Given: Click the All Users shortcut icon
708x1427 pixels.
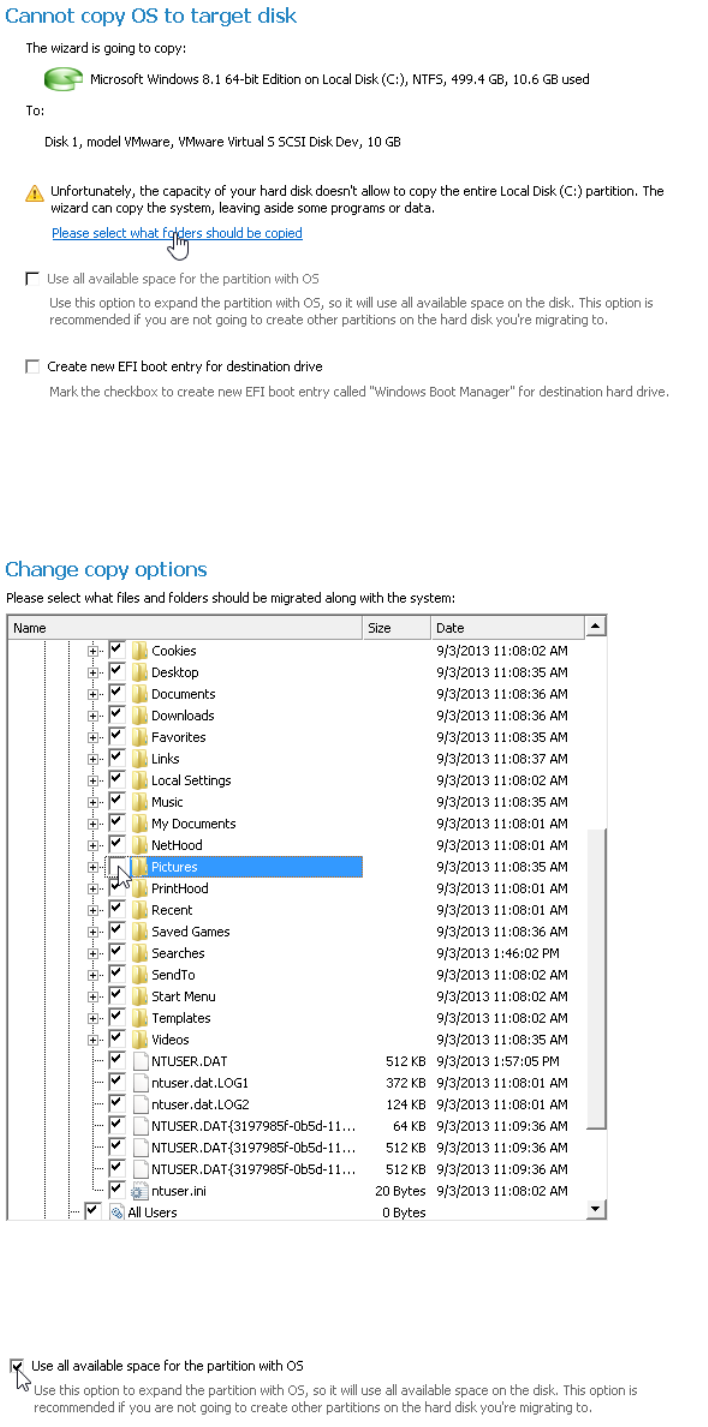Looking at the screenshot, I should pos(116,1212).
